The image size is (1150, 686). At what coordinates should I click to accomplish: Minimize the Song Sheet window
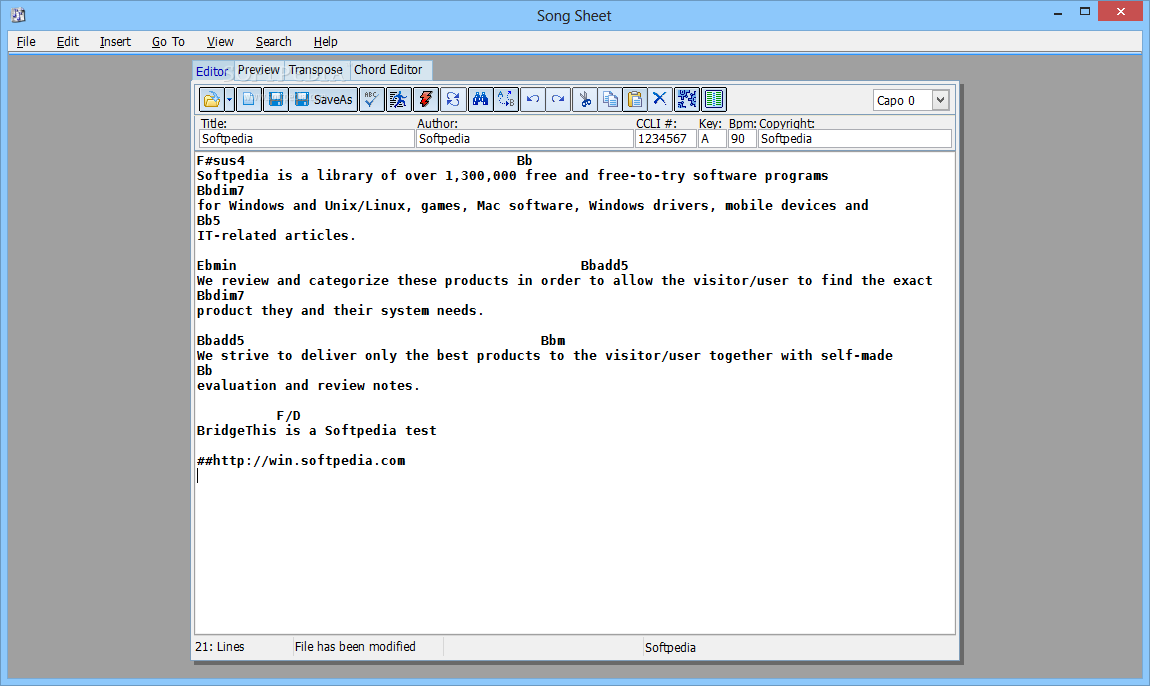click(1058, 12)
